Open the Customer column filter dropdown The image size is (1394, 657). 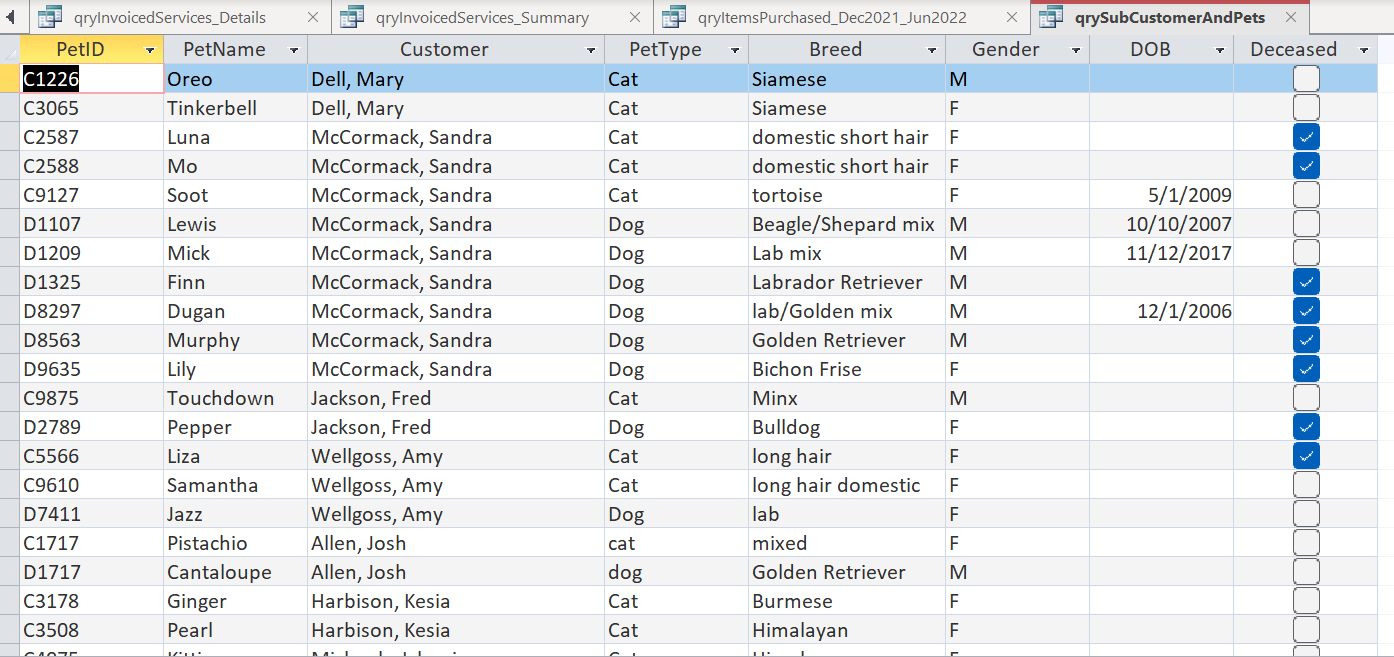(591, 49)
